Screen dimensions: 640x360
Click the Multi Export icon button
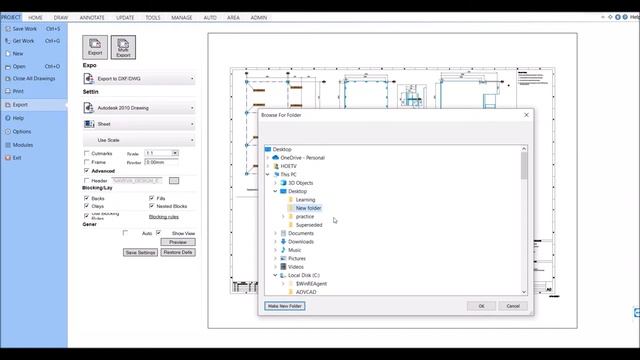tap(123, 47)
